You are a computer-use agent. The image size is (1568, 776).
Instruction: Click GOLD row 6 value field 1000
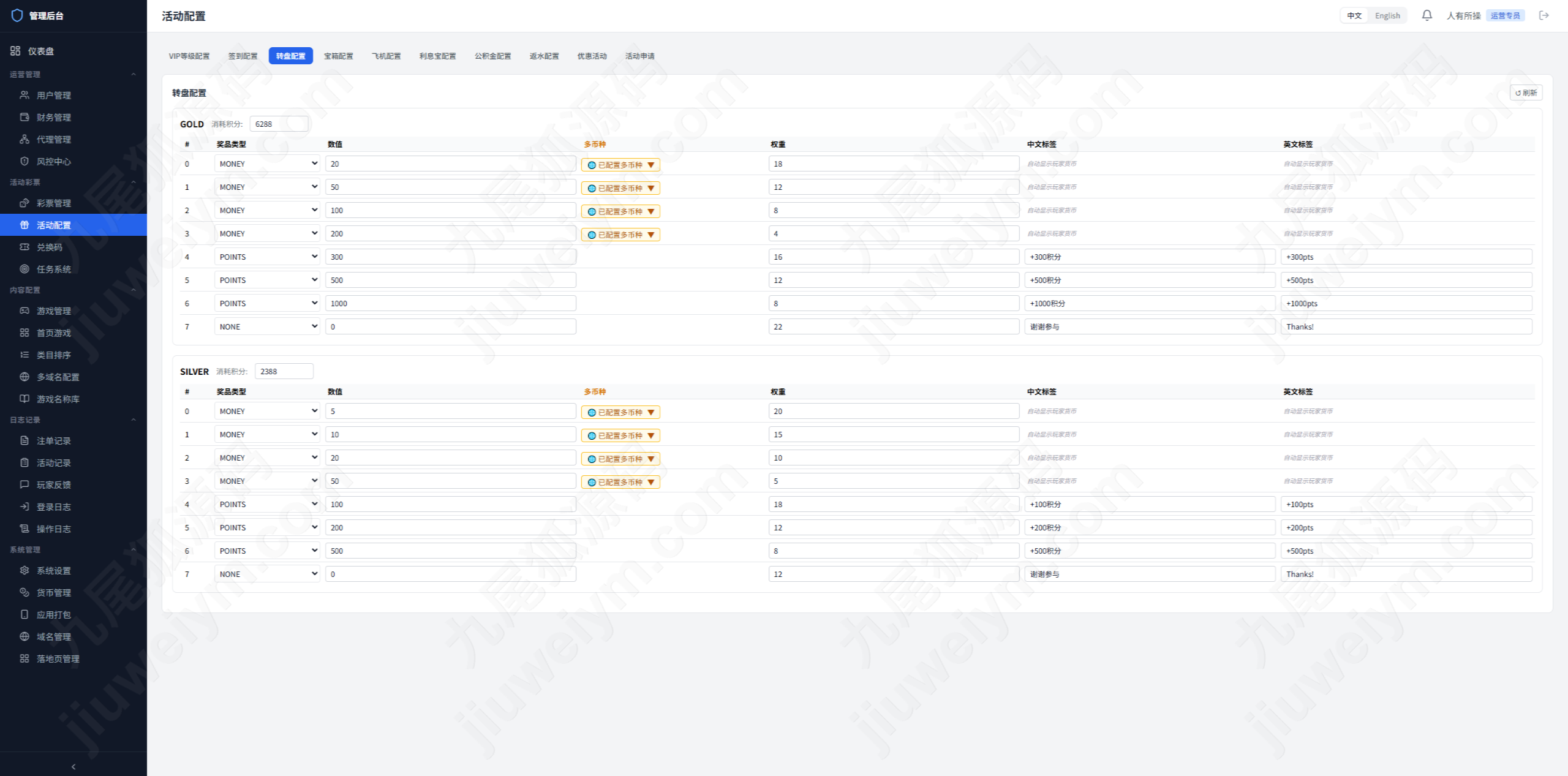450,303
